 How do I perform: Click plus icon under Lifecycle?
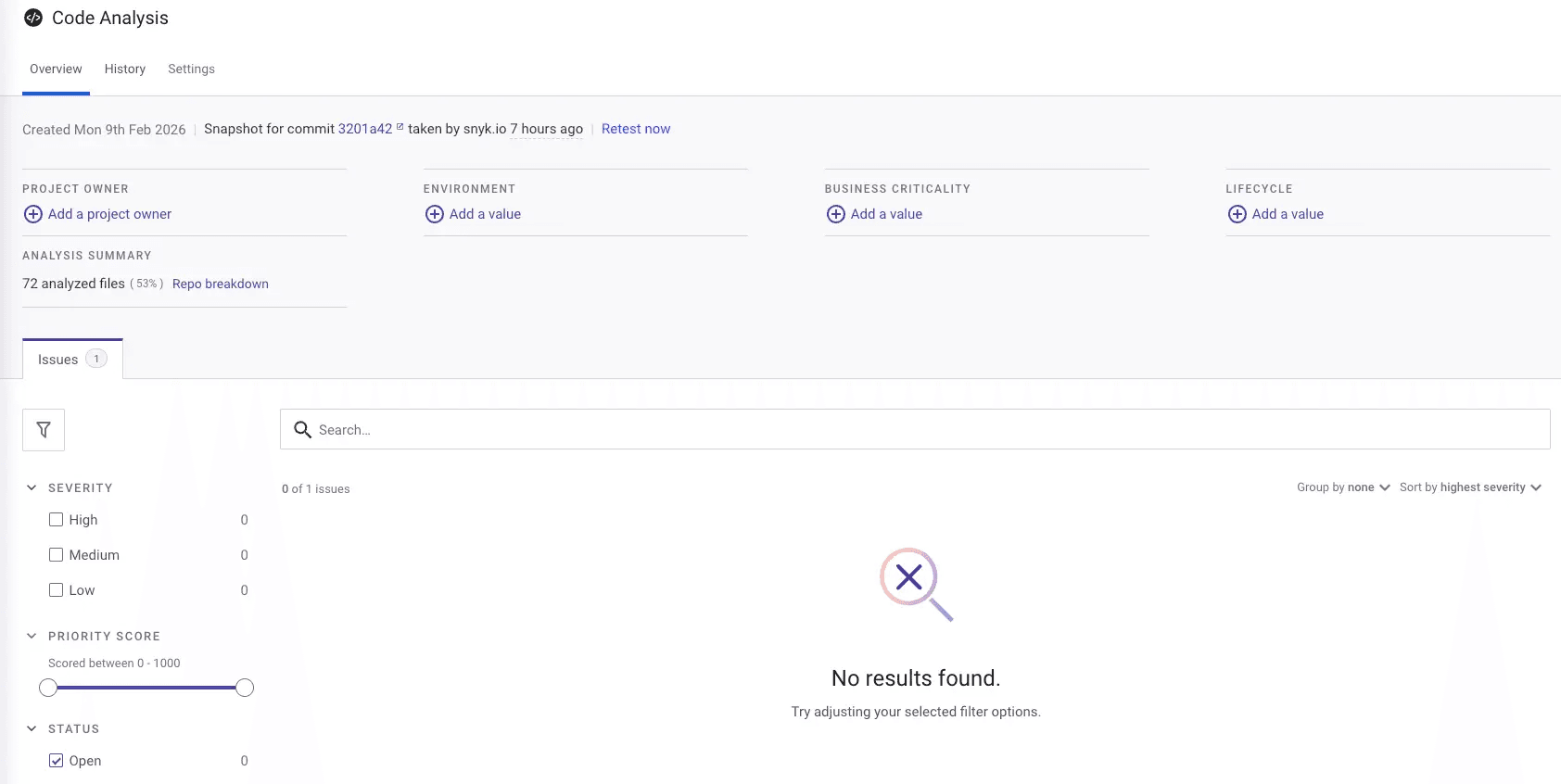coord(1237,214)
